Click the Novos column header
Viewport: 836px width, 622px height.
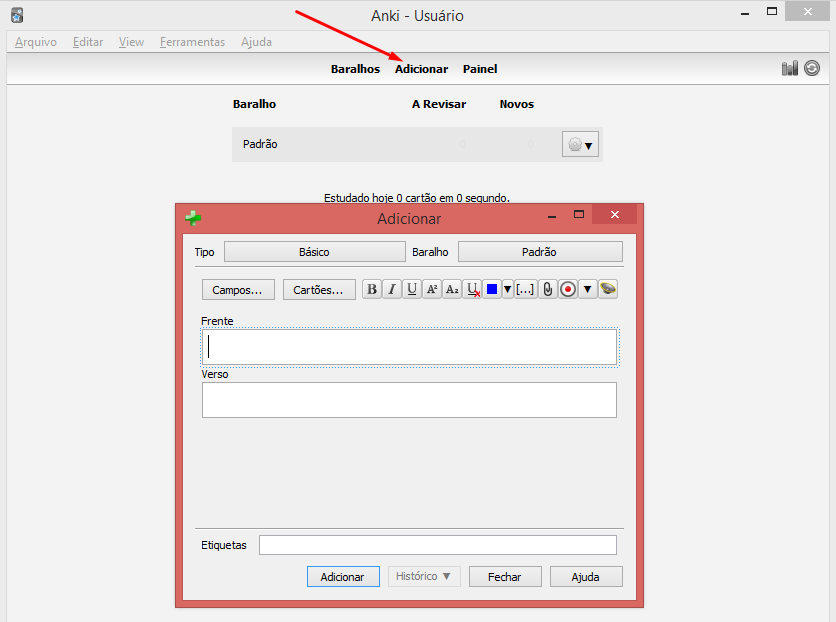[x=517, y=104]
